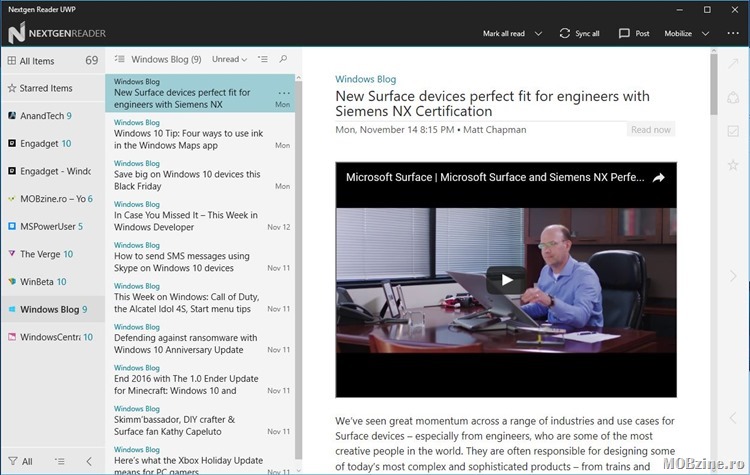Viewport: 750px width, 475px height.
Task: Click the share icon in right sidebar
Action: pos(732,98)
